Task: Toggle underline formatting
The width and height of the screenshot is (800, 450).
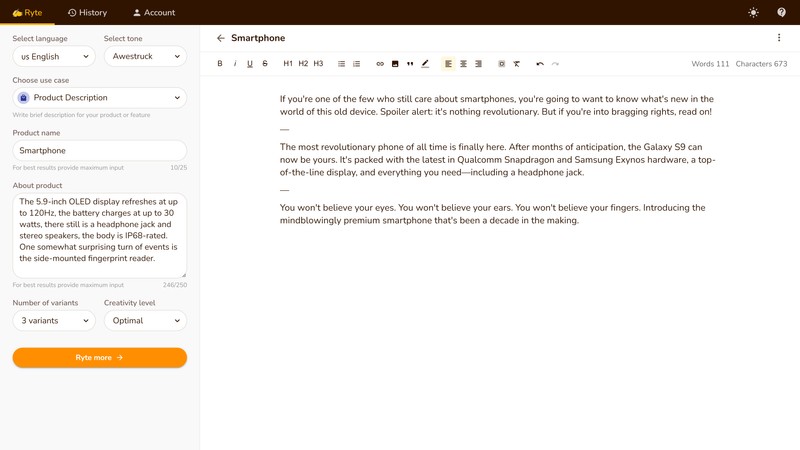Action: click(x=250, y=64)
